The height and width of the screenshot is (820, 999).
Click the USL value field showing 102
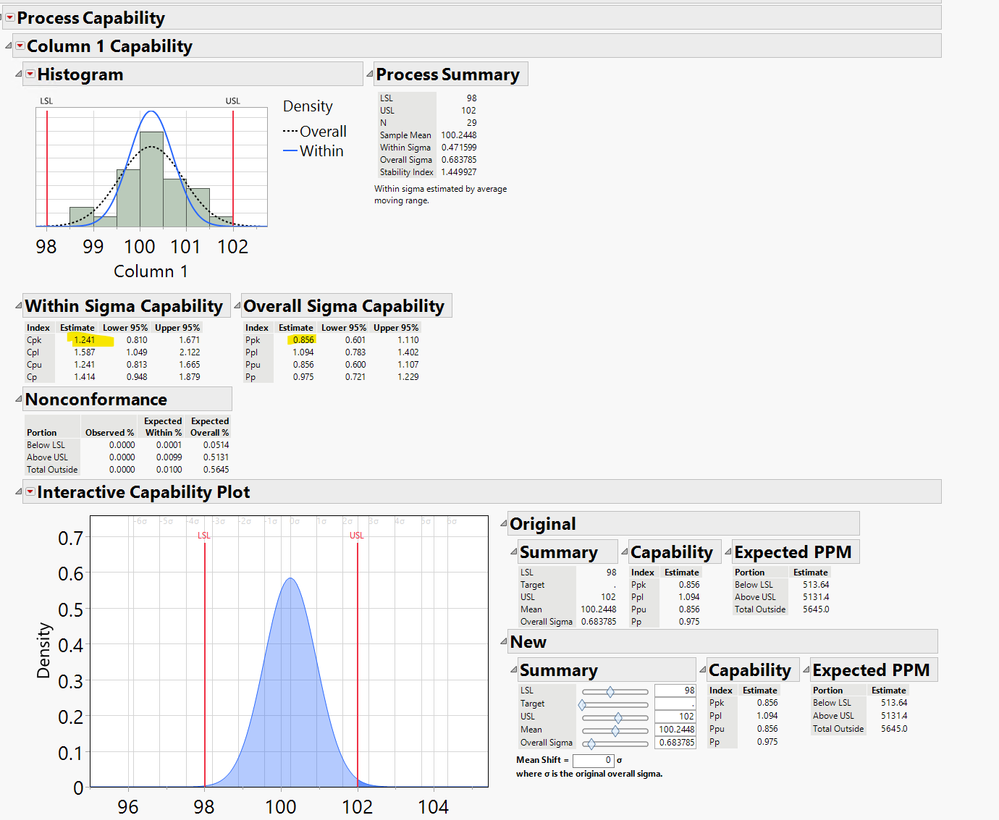(x=675, y=716)
